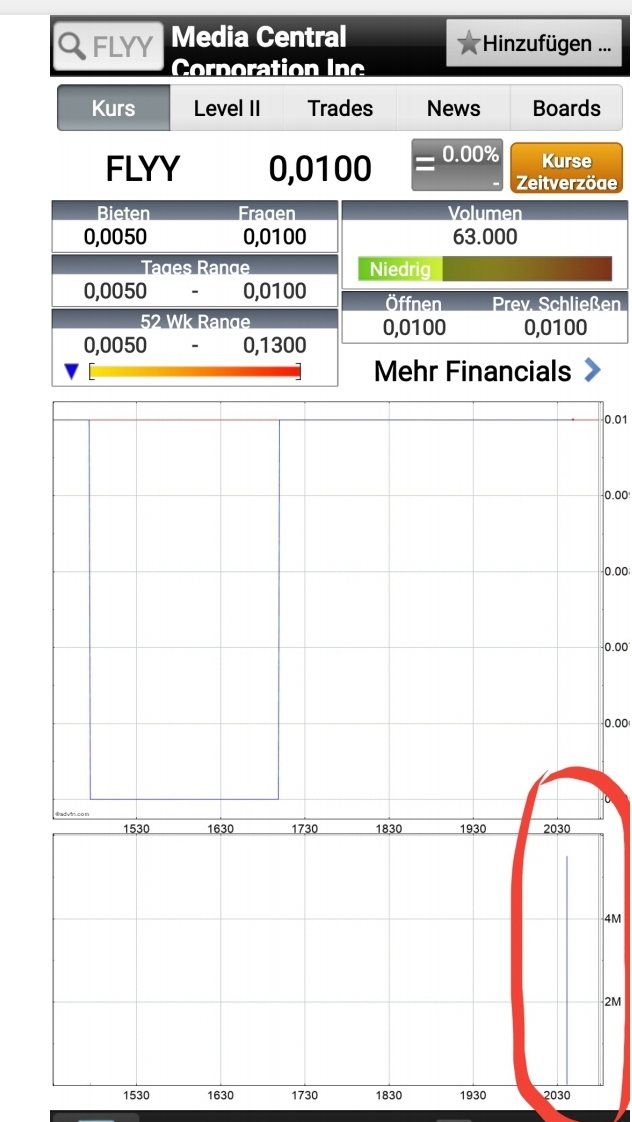Open the Trades tab
Screen dimensions: 632x1122
(x=340, y=107)
